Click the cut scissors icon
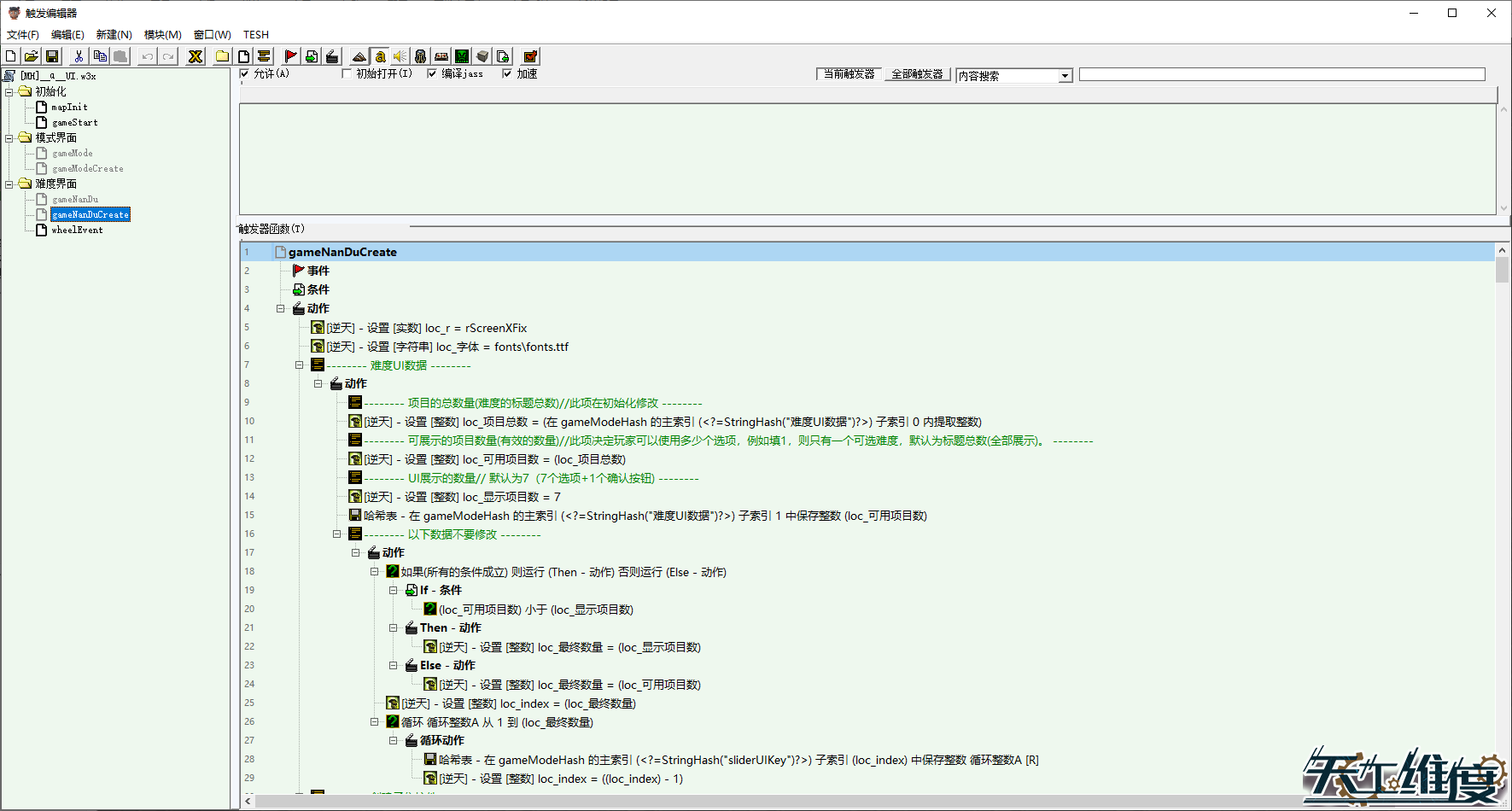This screenshot has width=1512, height=811. point(79,56)
